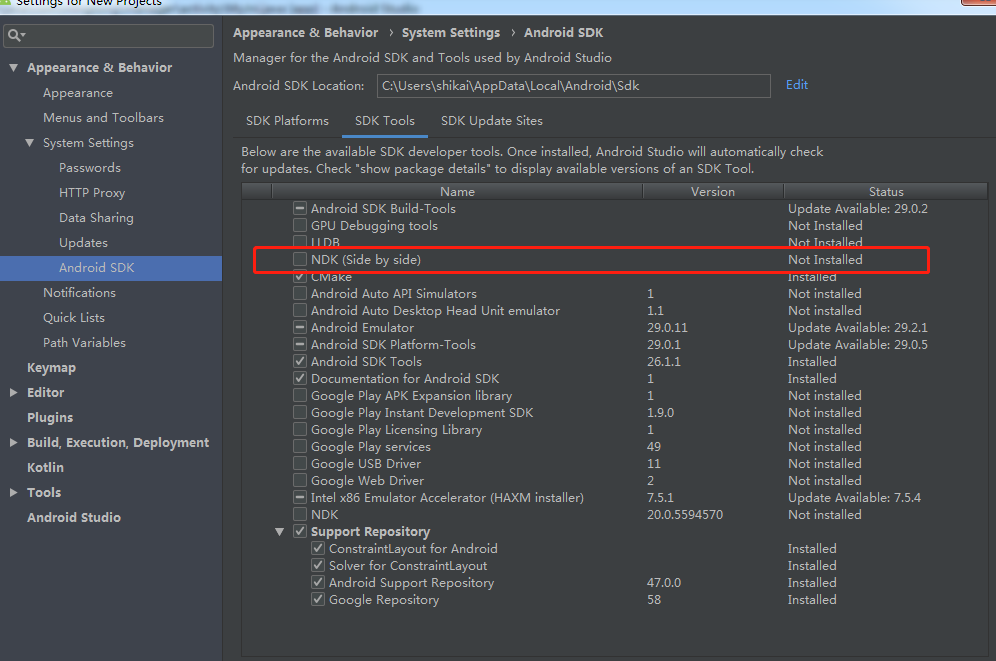Image resolution: width=996 pixels, height=661 pixels.
Task: Enable the NDK (Side by side) checkbox
Action: (x=300, y=259)
